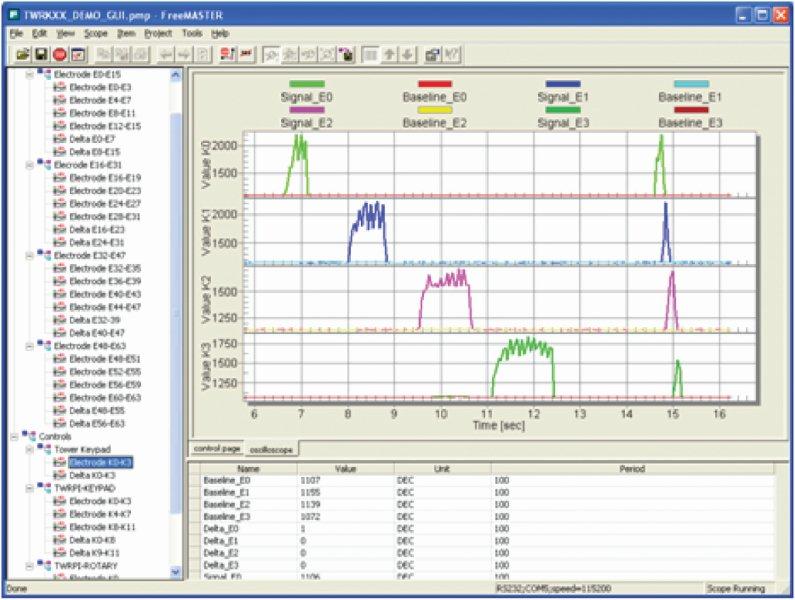Click the blue Signal_E1 legend swatch

pos(563,85)
